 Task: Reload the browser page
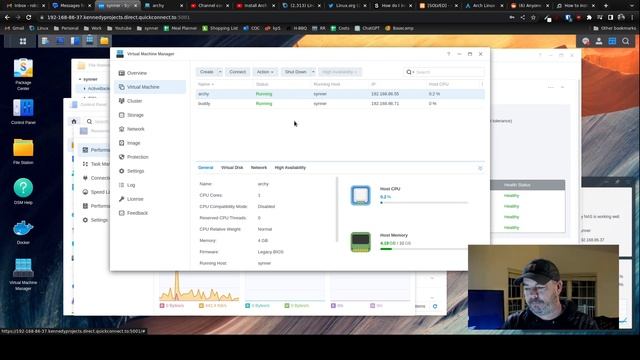click(x=28, y=18)
